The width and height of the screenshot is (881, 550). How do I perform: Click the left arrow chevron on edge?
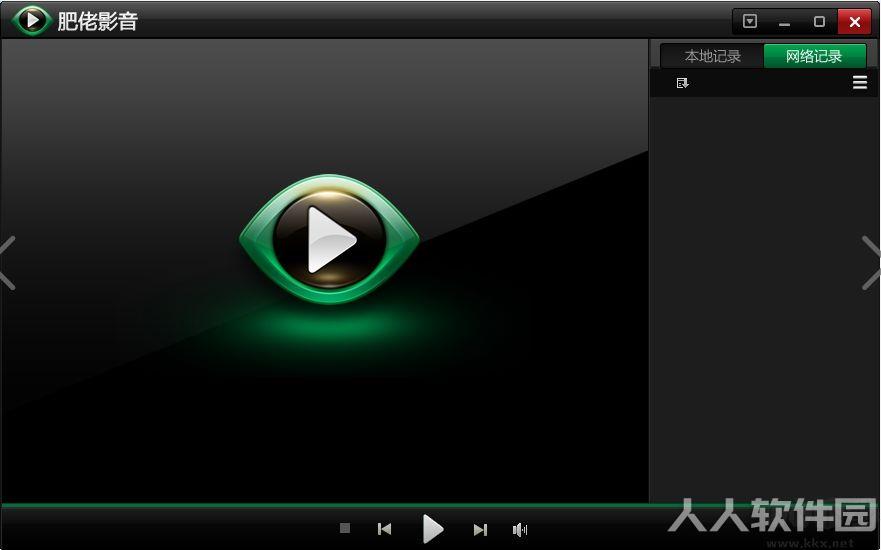[x=8, y=263]
